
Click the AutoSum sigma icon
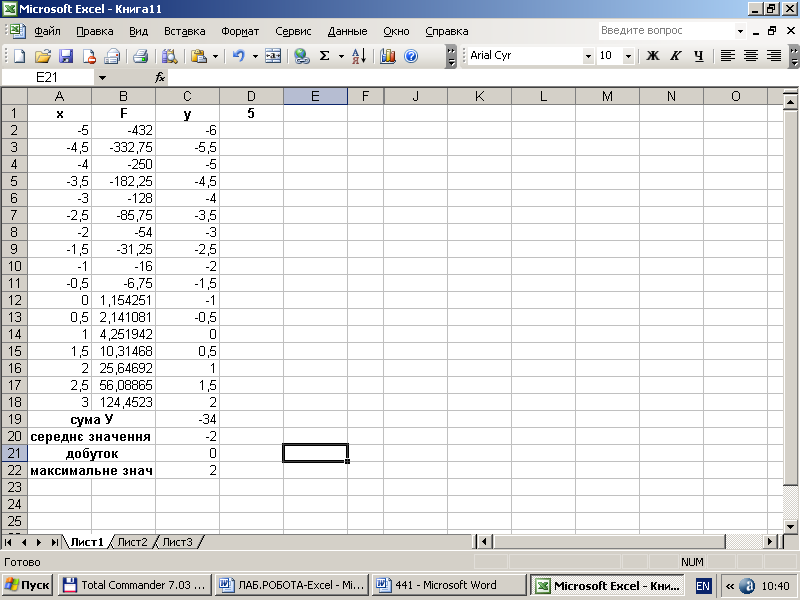point(324,56)
